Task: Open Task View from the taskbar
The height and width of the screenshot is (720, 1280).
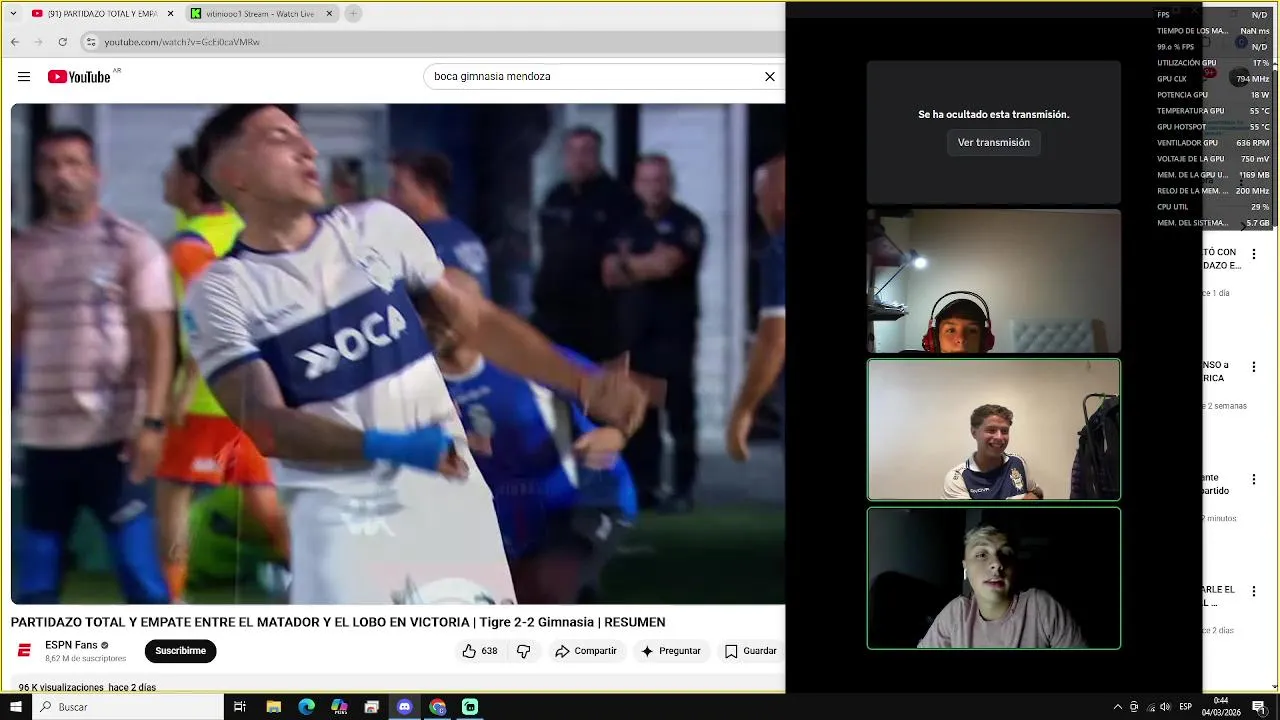Action: pos(240,707)
